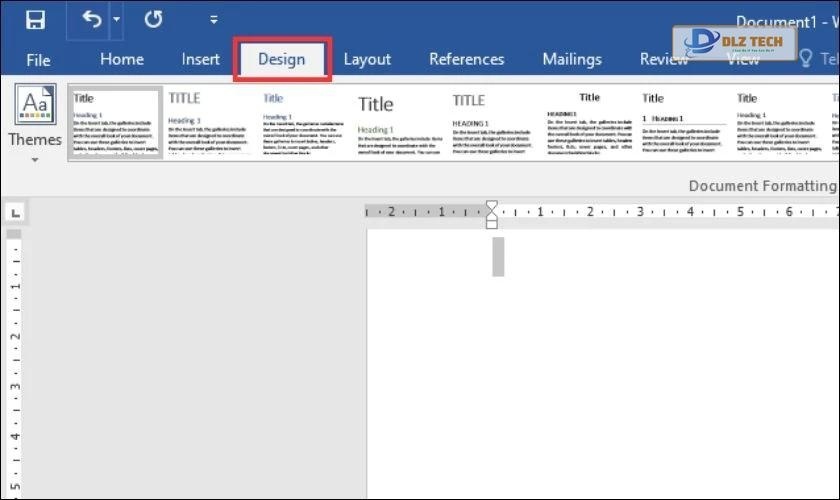This screenshot has width=840, height=500.
Task: Click the first line indent marker on the ruler
Action: (491, 206)
